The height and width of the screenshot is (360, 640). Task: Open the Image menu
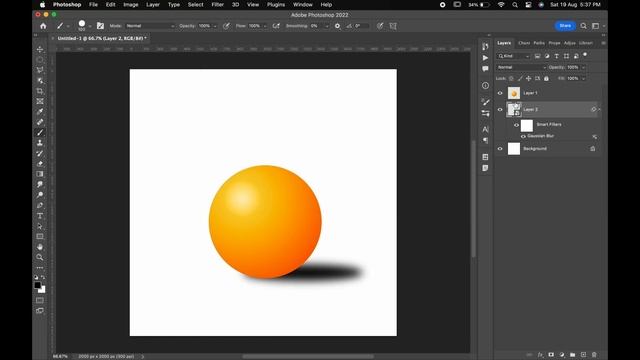[131, 4]
